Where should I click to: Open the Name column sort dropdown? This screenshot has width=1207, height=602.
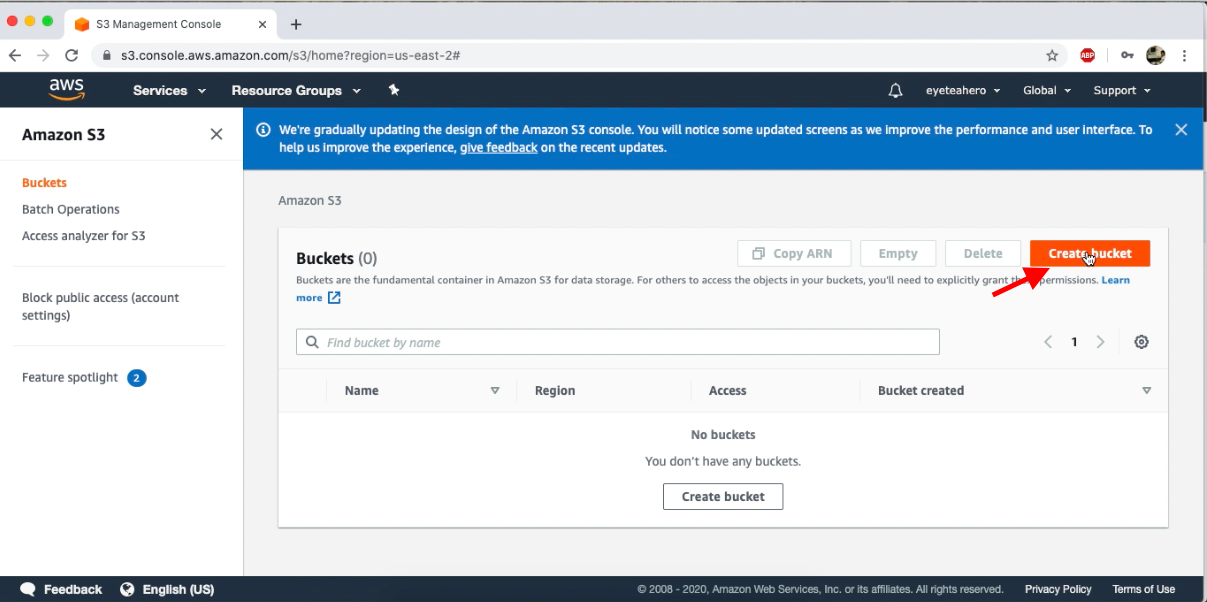click(x=494, y=390)
